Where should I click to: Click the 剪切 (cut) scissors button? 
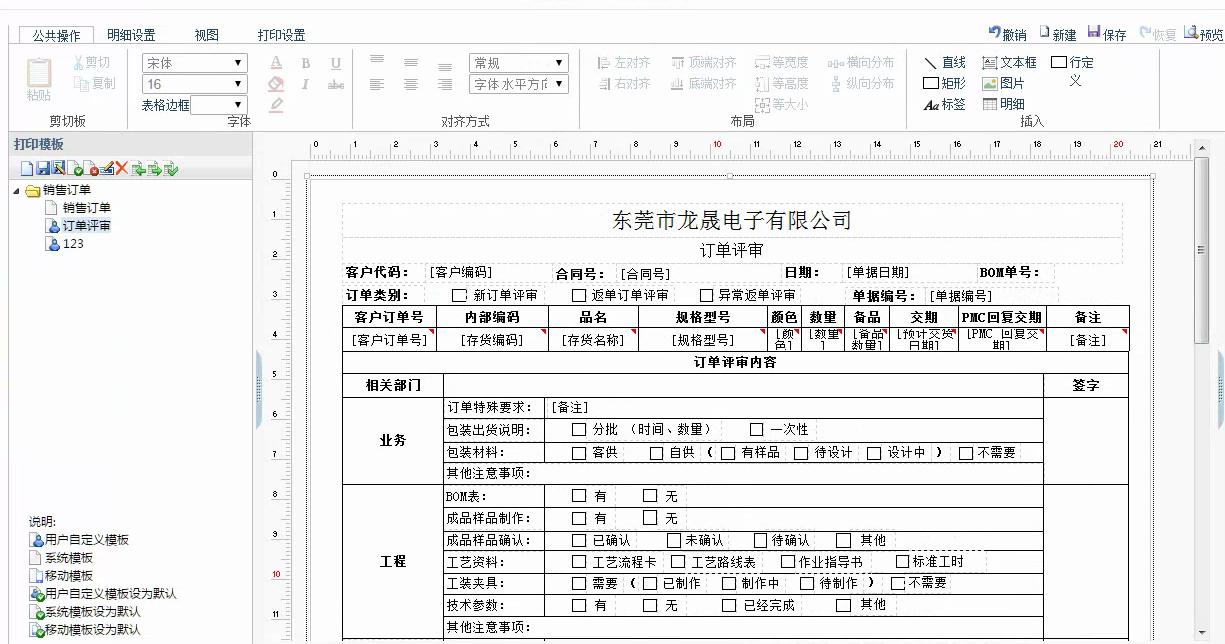click(91, 62)
